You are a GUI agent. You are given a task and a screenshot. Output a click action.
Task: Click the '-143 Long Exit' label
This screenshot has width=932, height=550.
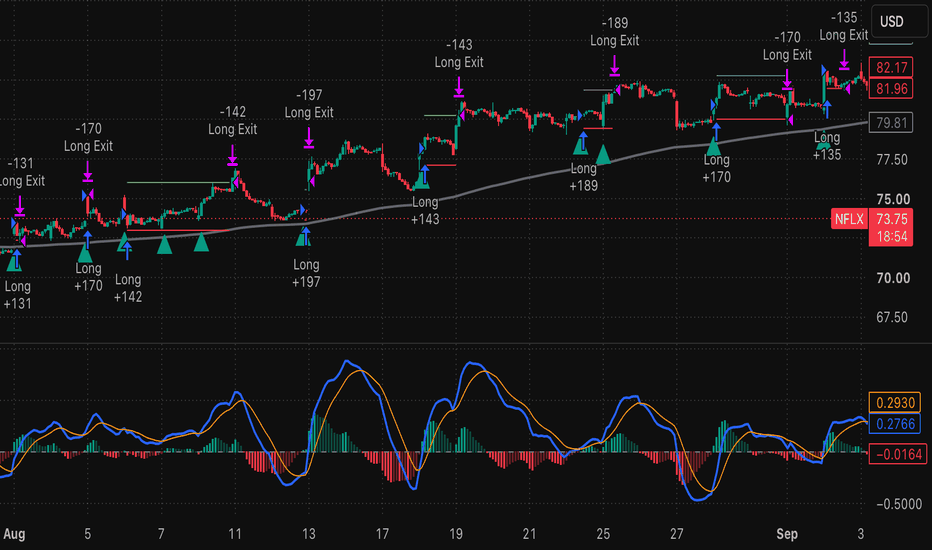[459, 54]
